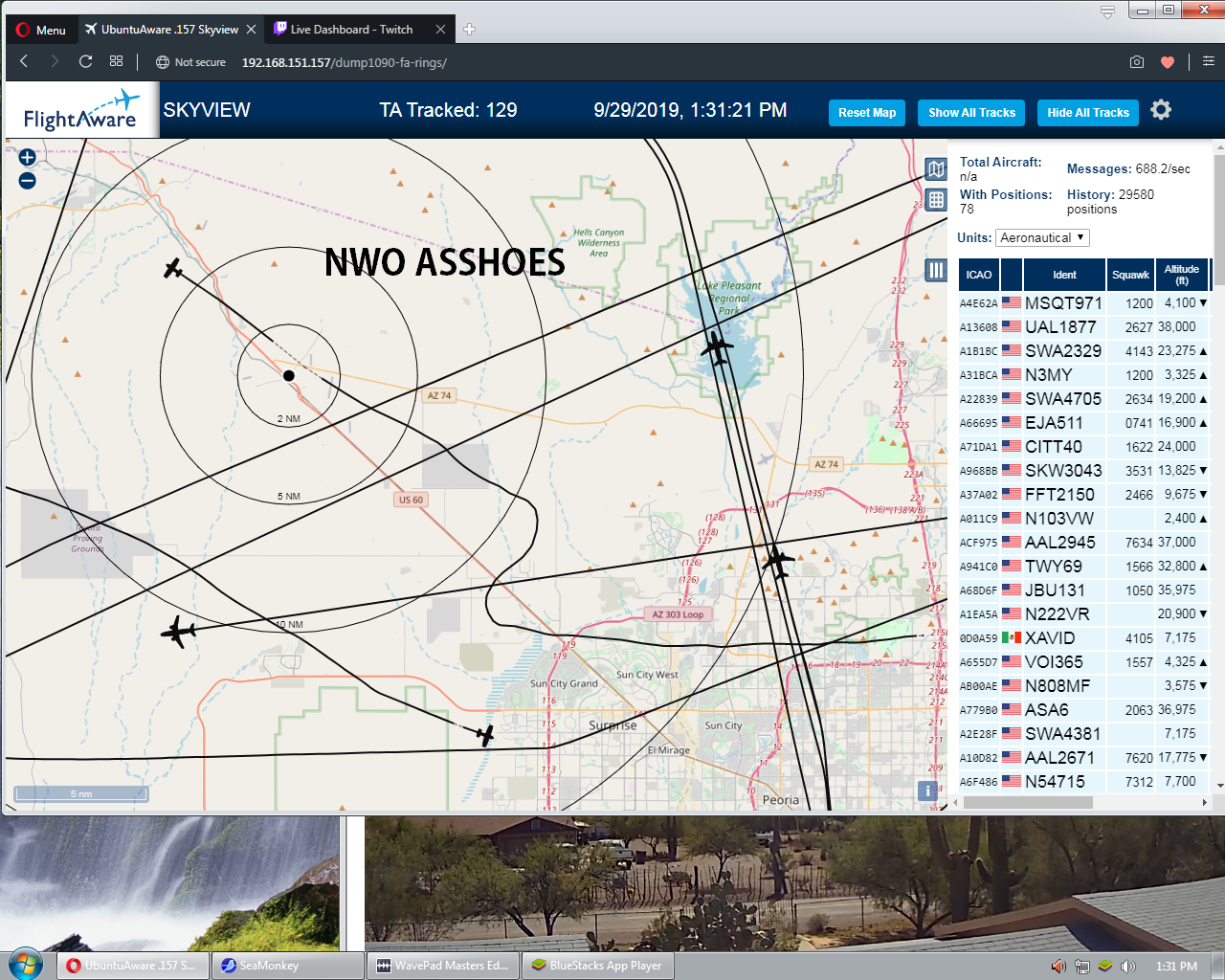Select the CITT40 aircraft row
The image size is (1225, 980).
tap(1083, 447)
